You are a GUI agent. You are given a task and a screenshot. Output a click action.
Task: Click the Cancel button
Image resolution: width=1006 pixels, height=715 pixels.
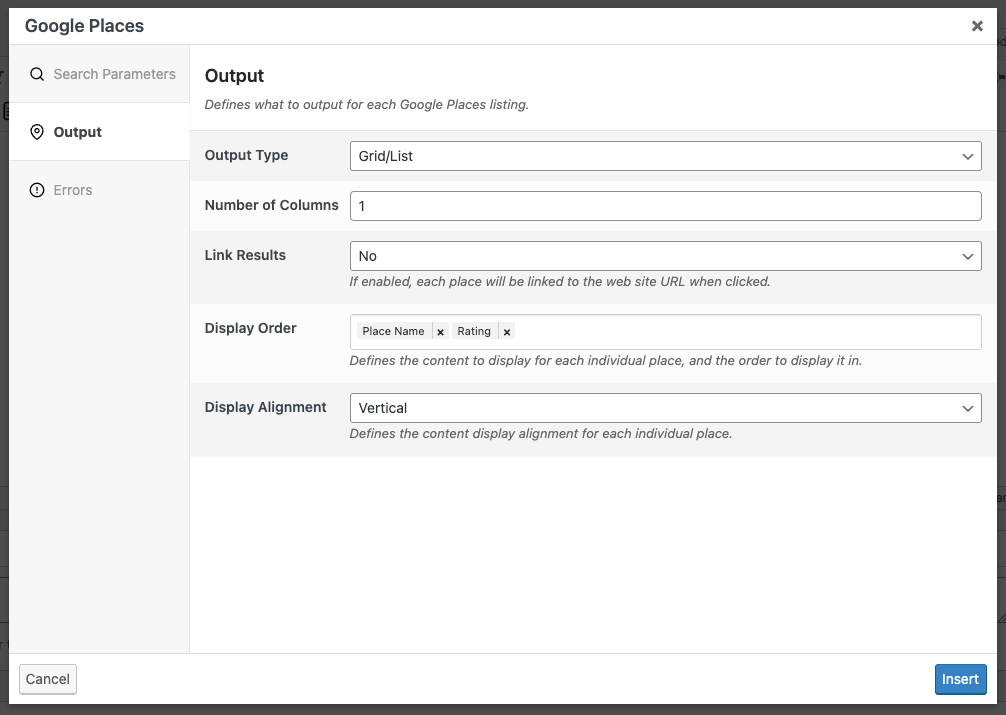(x=47, y=679)
